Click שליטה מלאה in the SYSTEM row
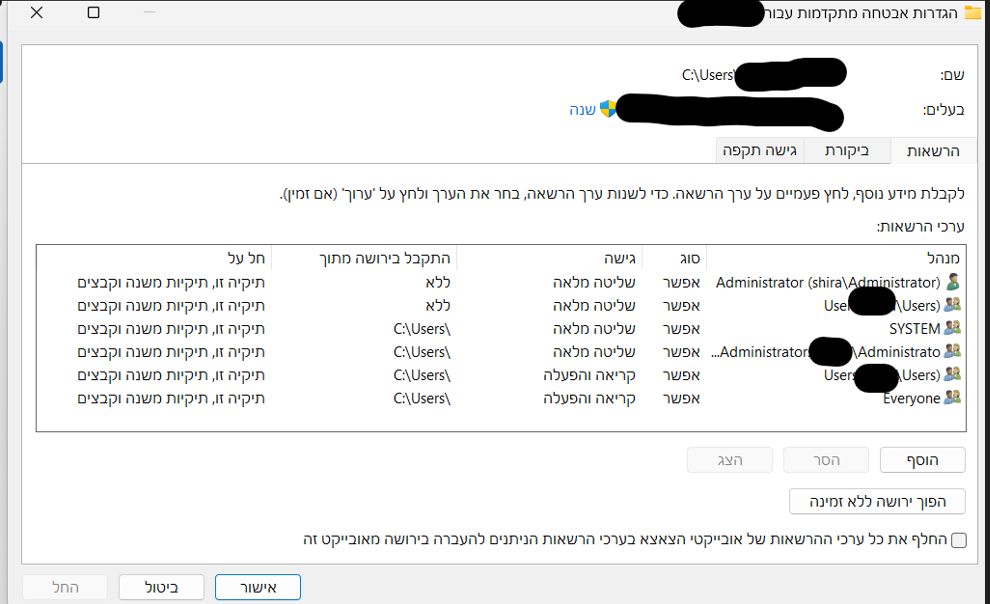The image size is (990, 604). pyautogui.click(x=594, y=328)
